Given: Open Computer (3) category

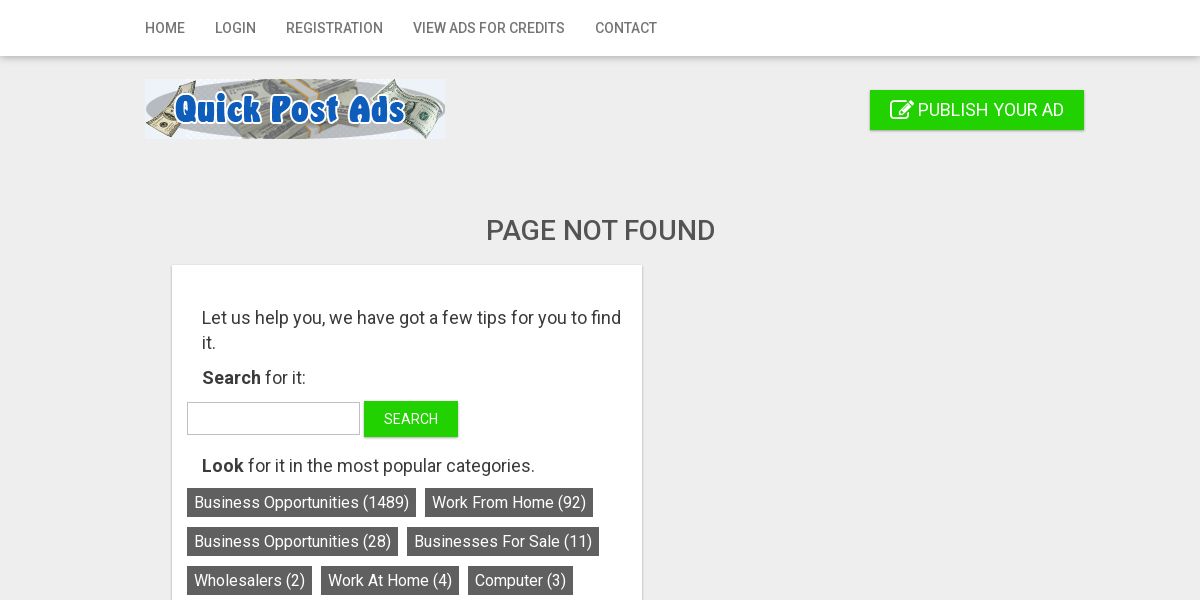Looking at the screenshot, I should (x=520, y=580).
